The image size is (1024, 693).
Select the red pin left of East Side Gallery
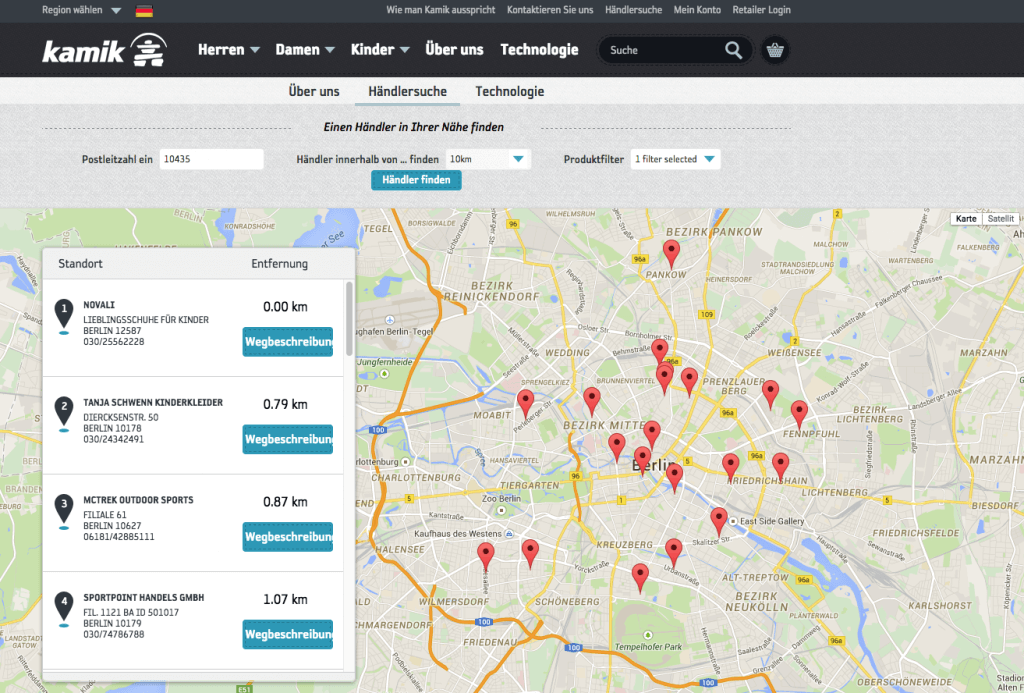(x=719, y=522)
